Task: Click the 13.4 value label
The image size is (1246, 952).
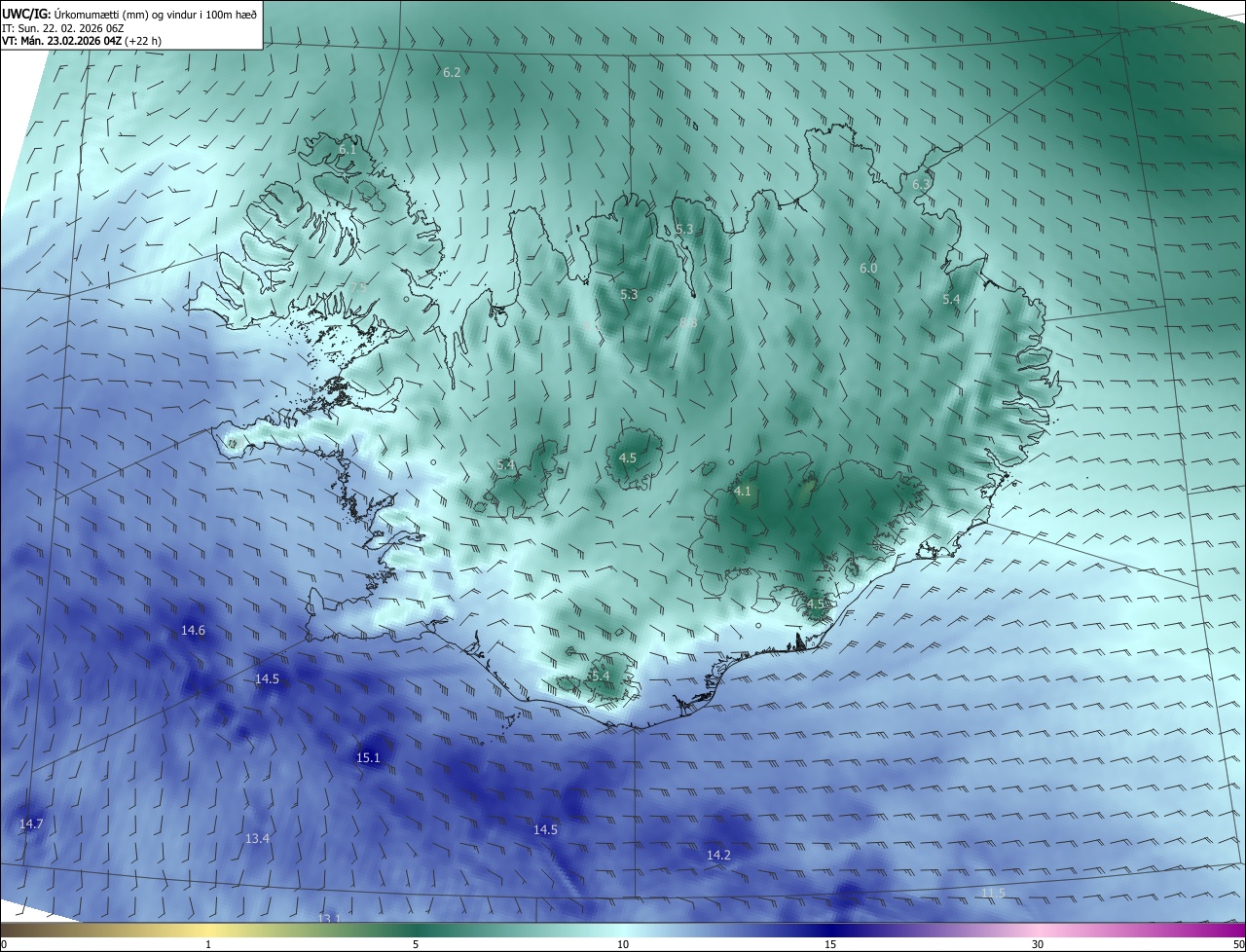Action: [257, 838]
